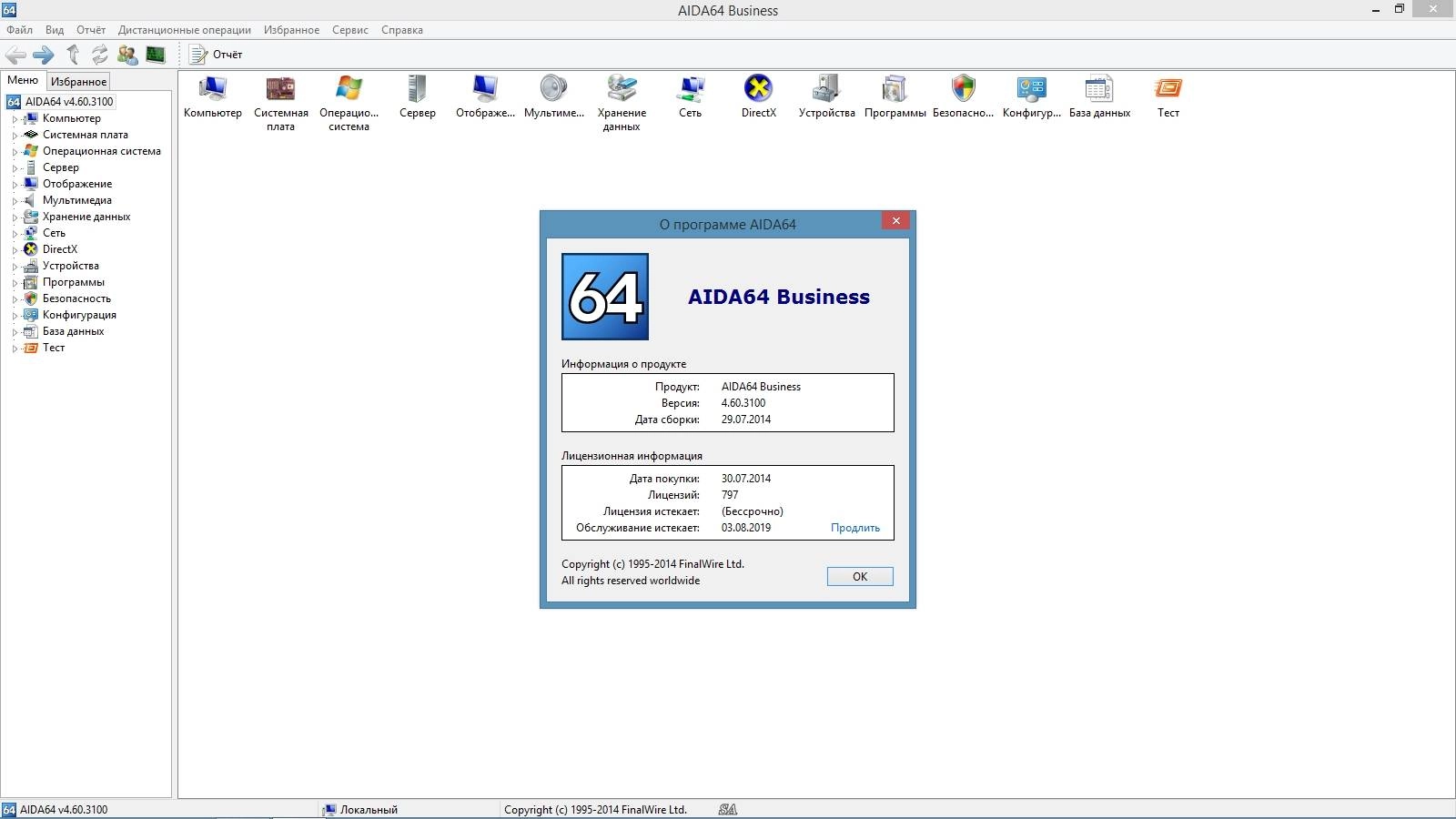Viewport: 1456px width, 819px height.
Task: Expand the Системная плата tree node
Action: coord(15,136)
